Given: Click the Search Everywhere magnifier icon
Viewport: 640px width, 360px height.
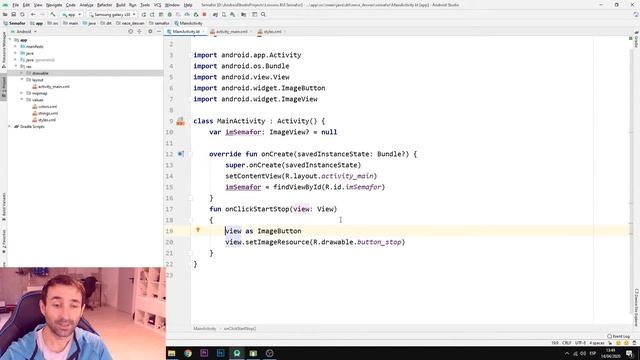Looking at the screenshot, I should click(x=263, y=14).
